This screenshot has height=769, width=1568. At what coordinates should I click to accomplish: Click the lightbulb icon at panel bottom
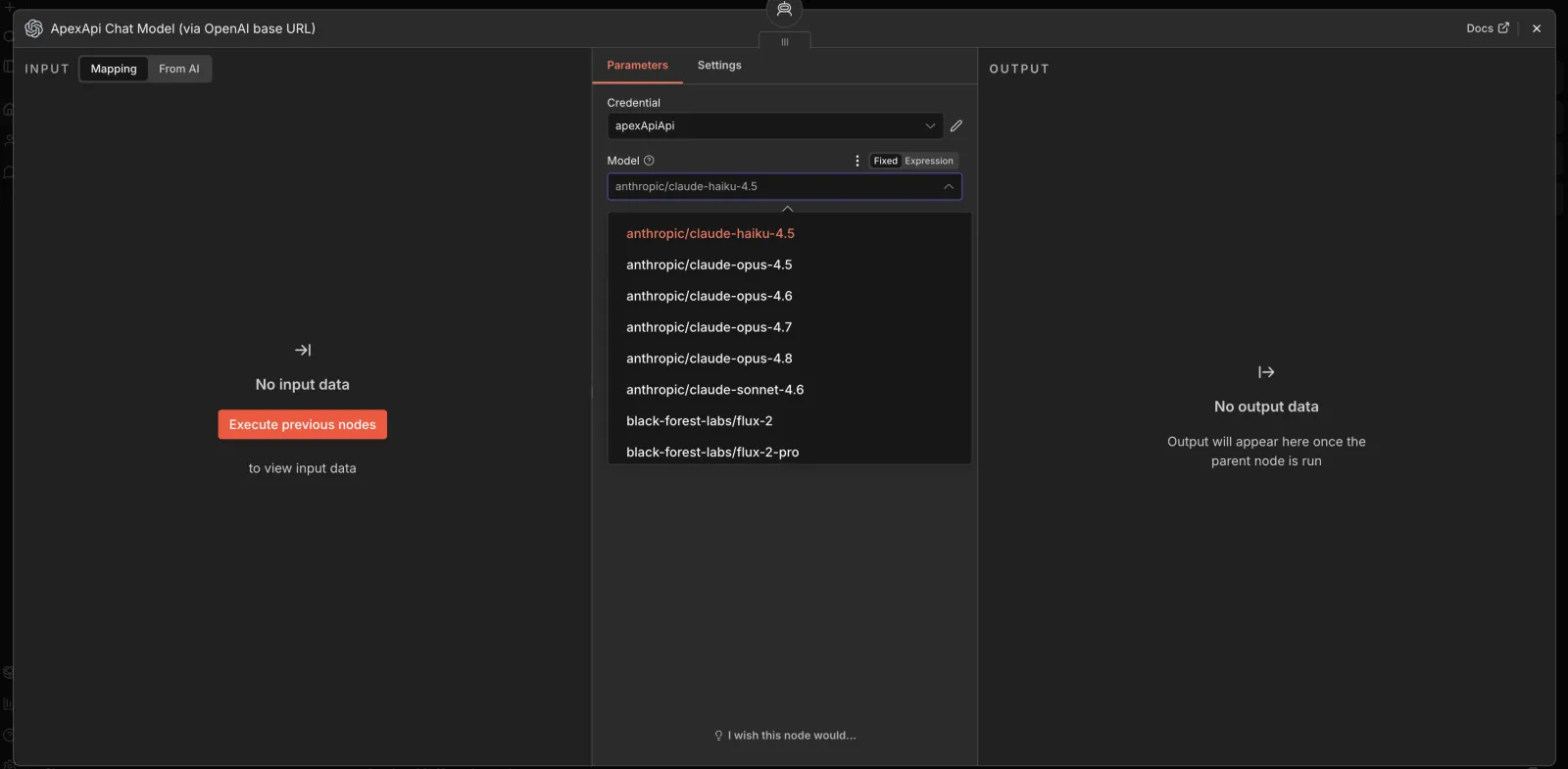tap(718, 736)
